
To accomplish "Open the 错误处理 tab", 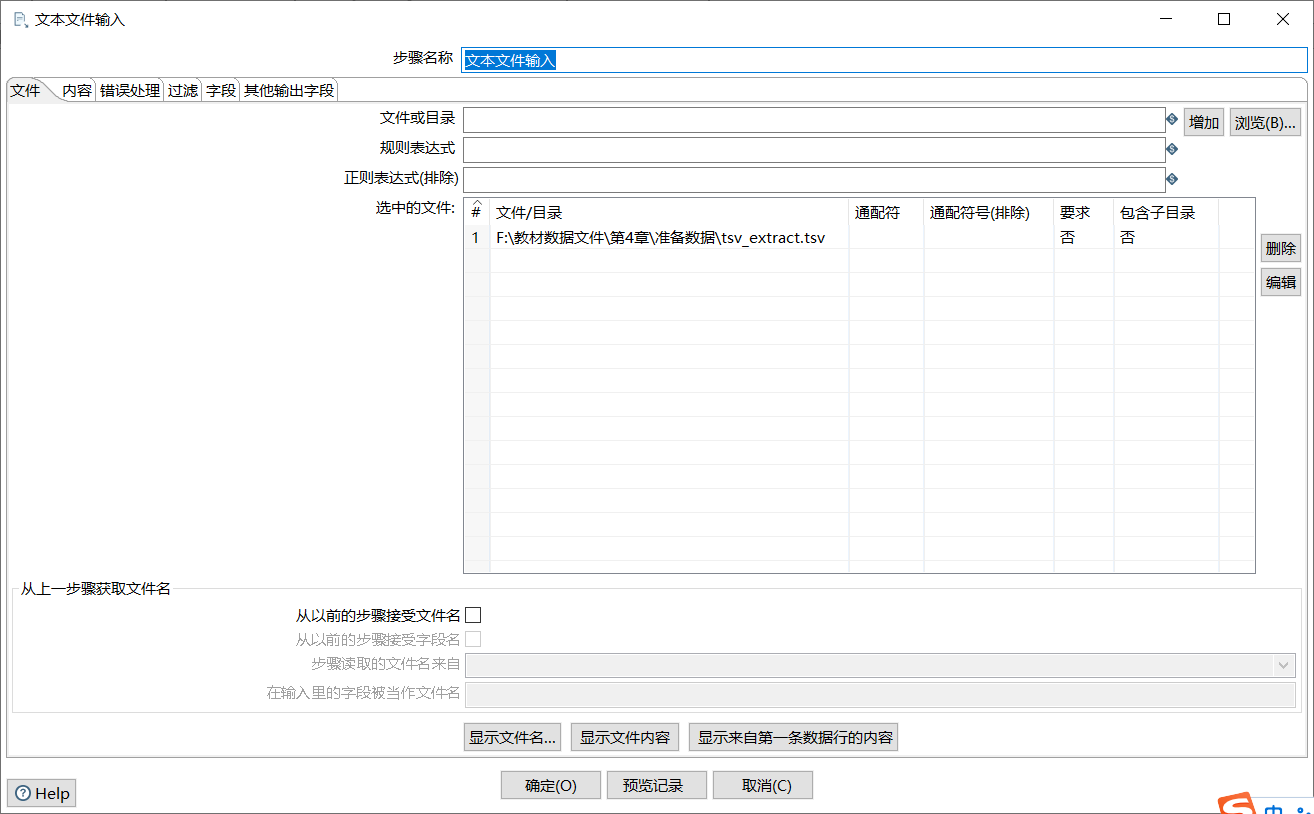I will [x=130, y=90].
